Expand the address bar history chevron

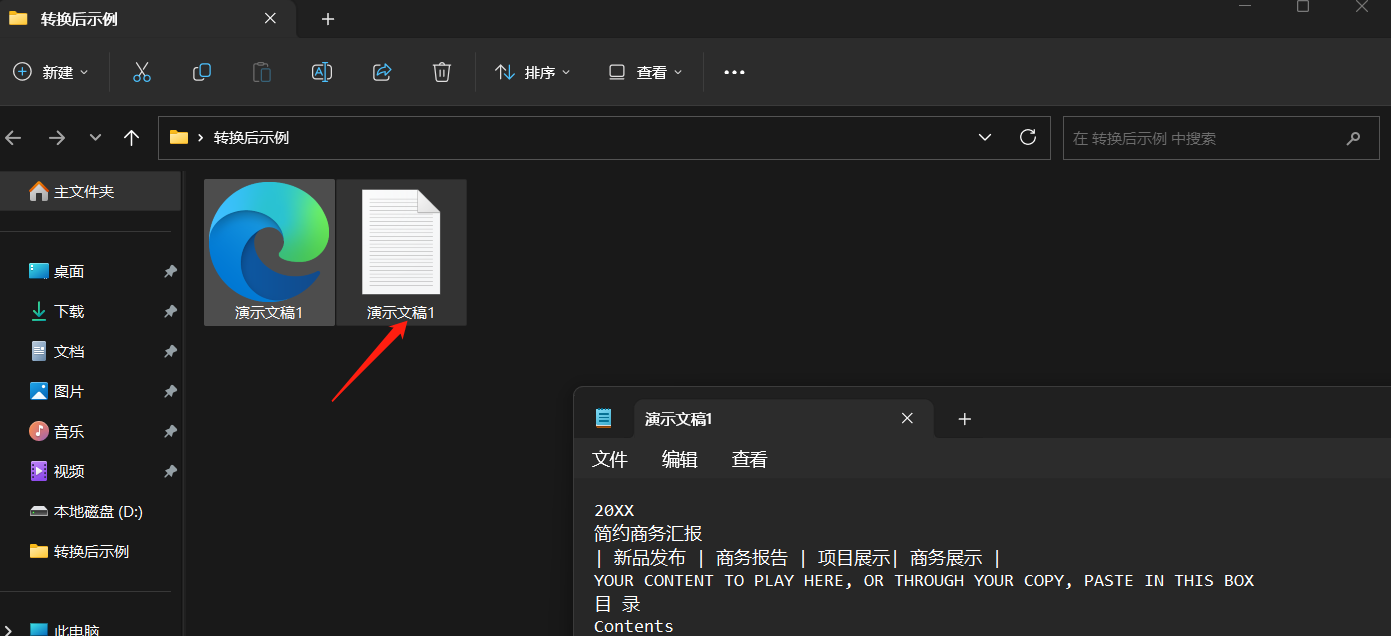pyautogui.click(x=985, y=137)
